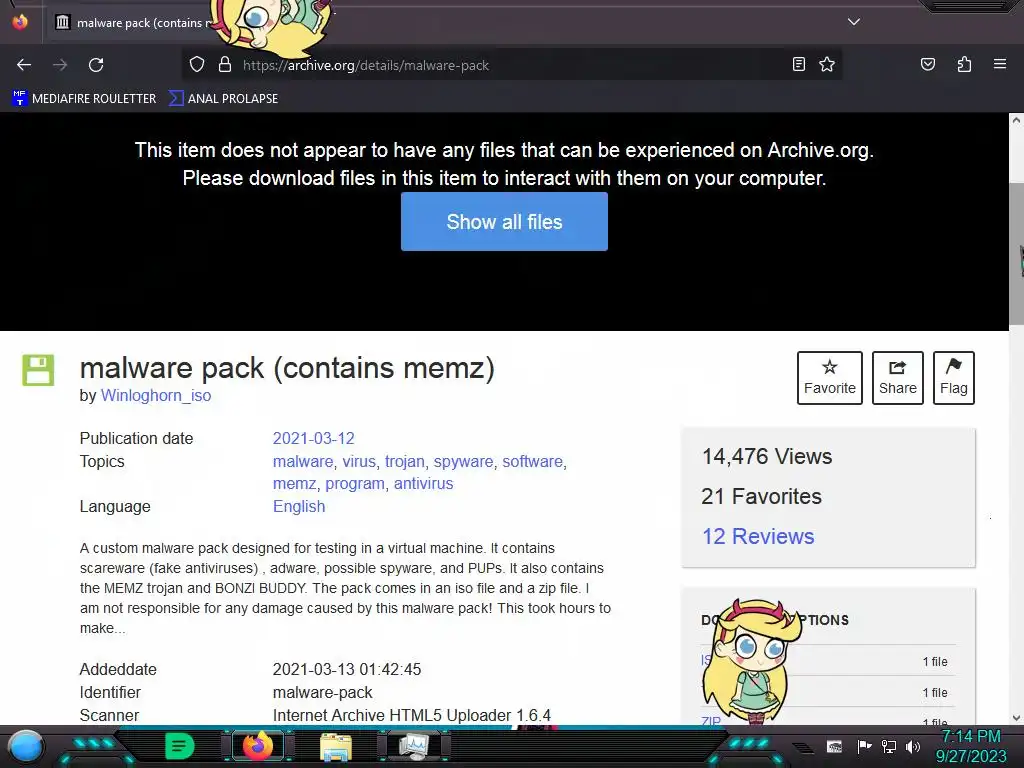Open tracking protection shield icon
The width and height of the screenshot is (1024, 768).
197,65
